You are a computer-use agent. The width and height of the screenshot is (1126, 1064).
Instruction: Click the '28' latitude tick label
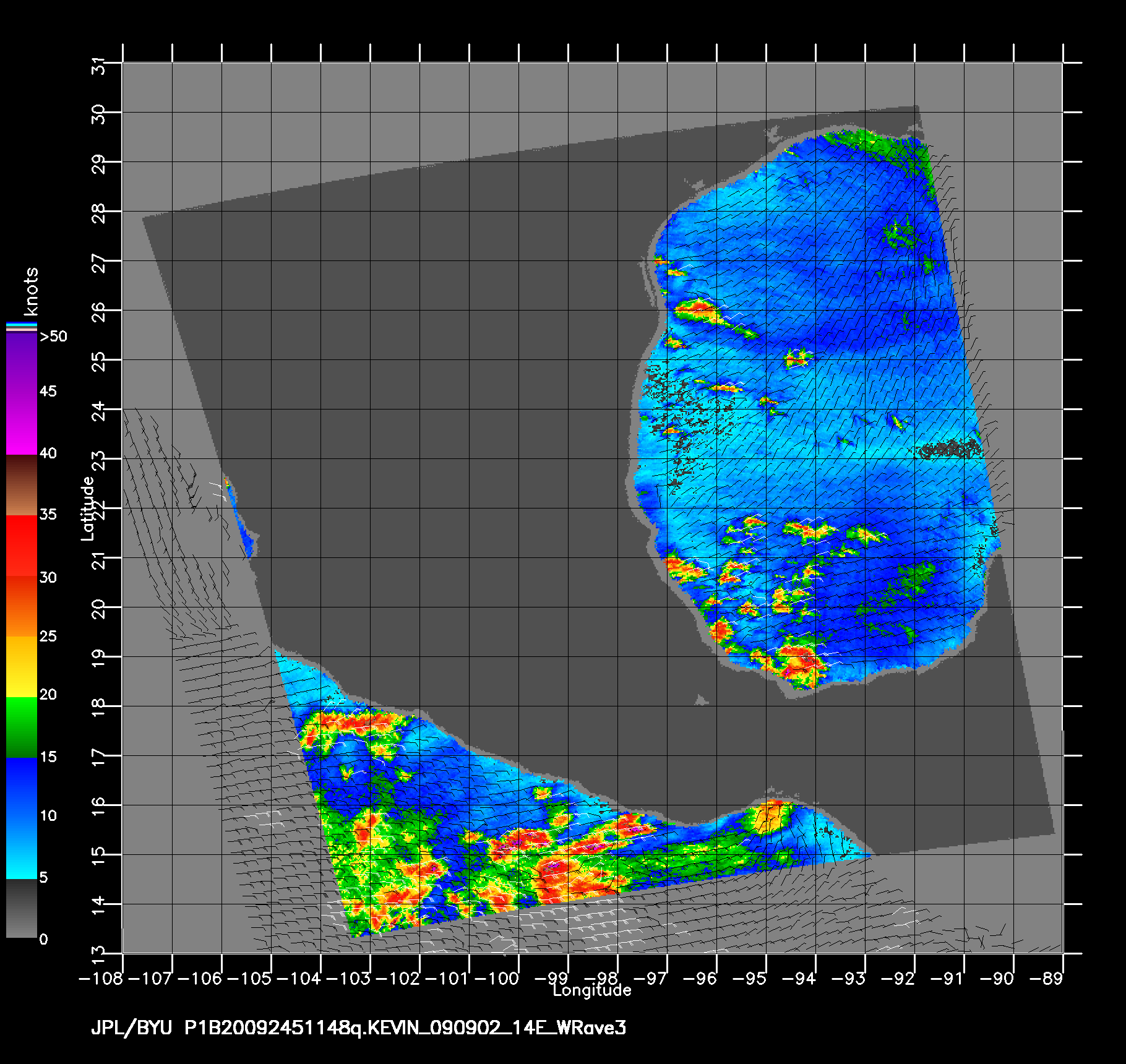tap(99, 213)
